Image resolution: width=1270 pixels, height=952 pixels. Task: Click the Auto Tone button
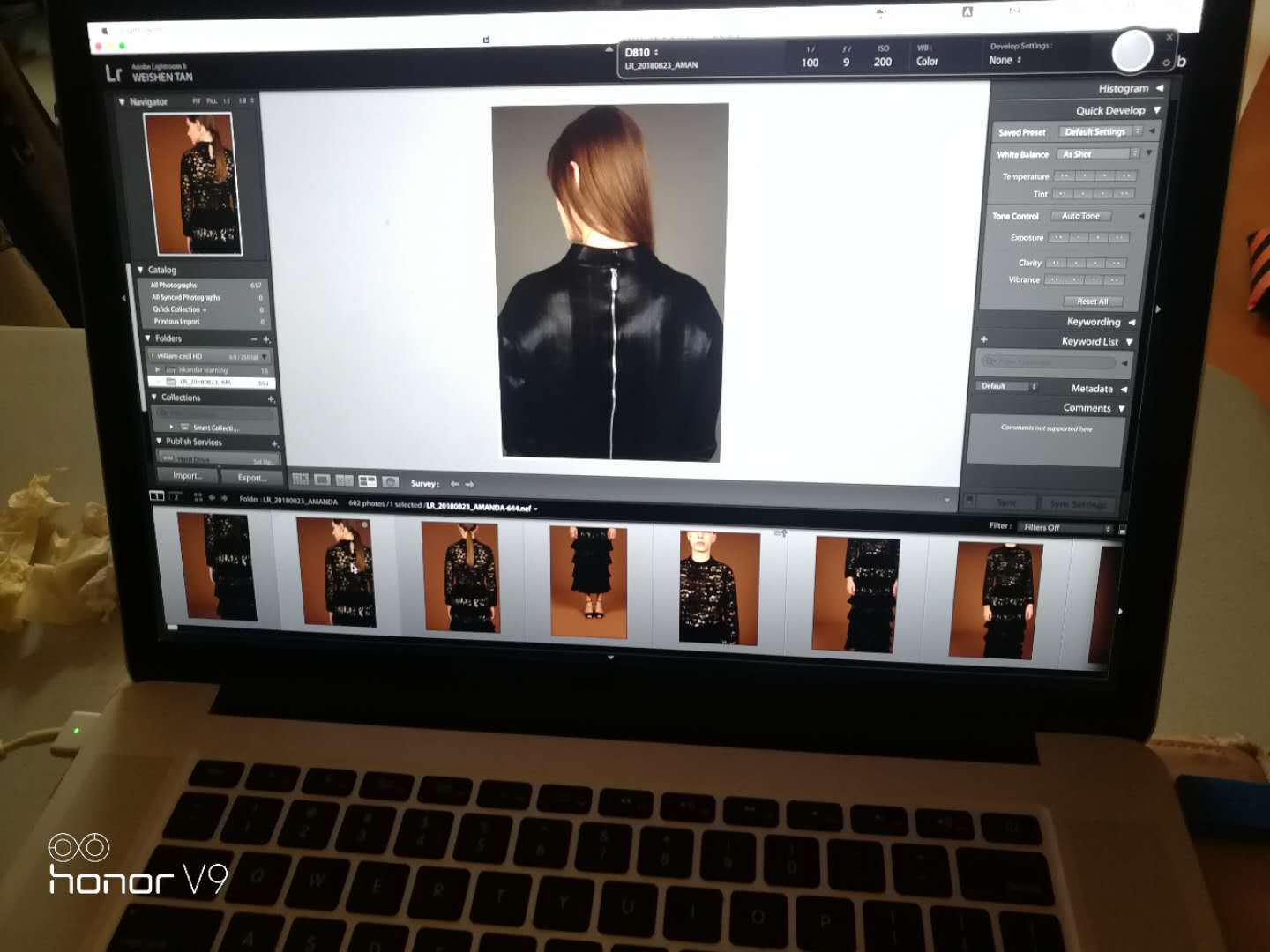[x=1080, y=216]
